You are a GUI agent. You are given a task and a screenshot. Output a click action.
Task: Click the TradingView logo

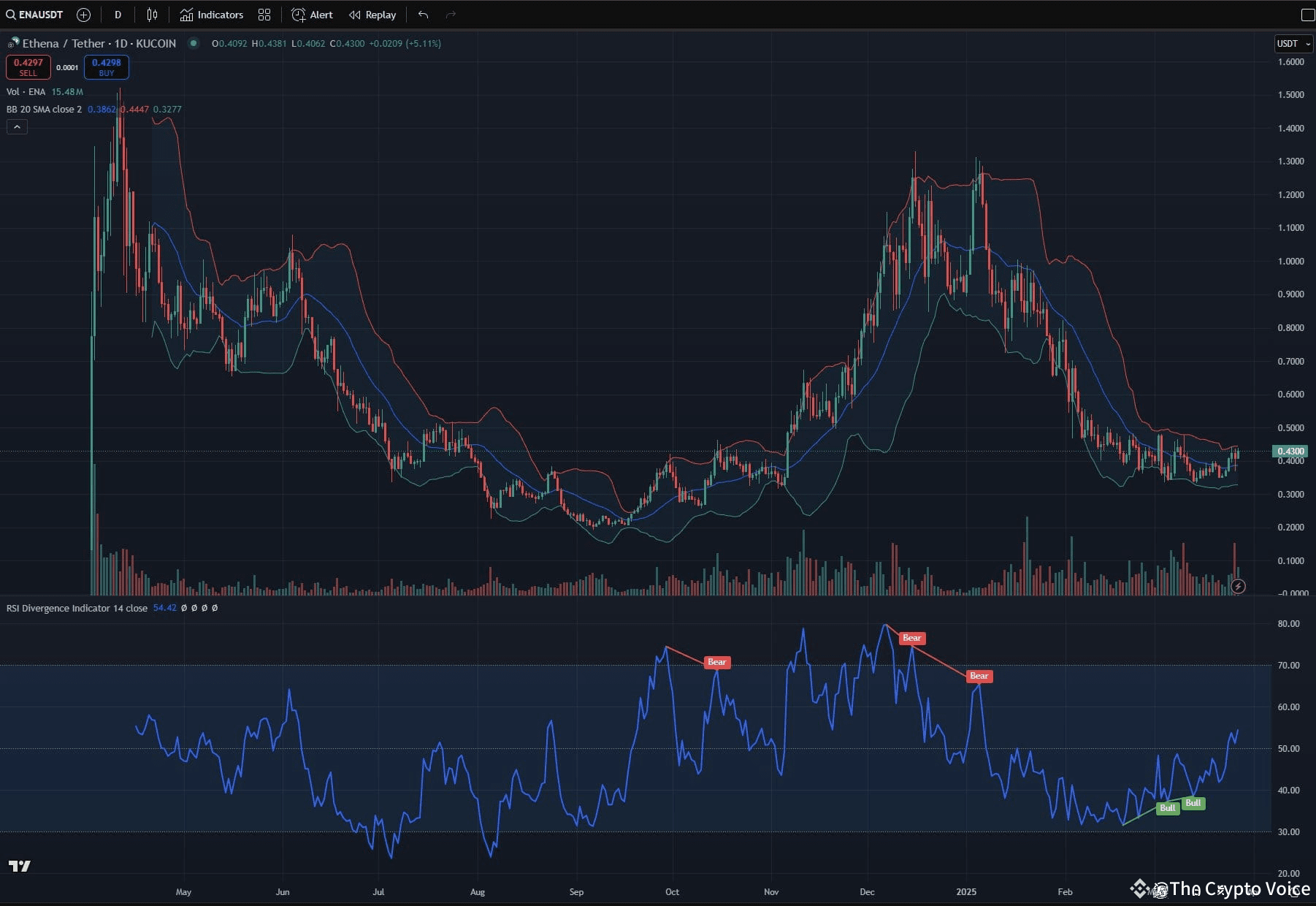[20, 866]
